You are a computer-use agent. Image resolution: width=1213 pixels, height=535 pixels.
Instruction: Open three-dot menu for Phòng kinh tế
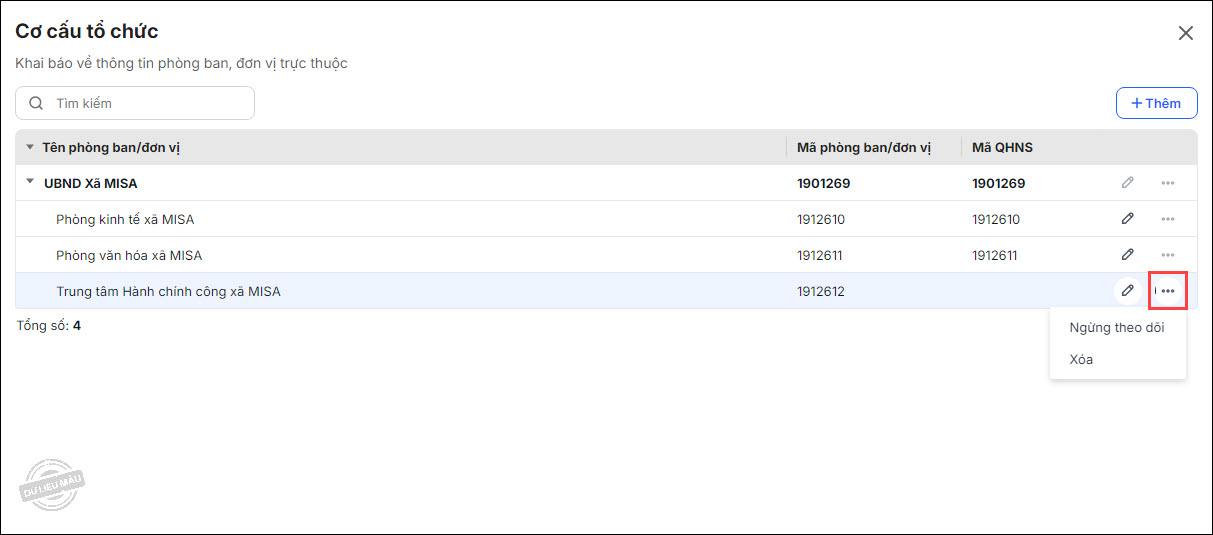pyautogui.click(x=1167, y=219)
